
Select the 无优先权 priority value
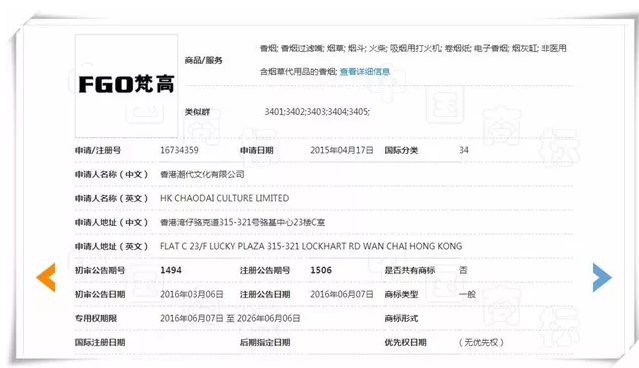point(481,342)
